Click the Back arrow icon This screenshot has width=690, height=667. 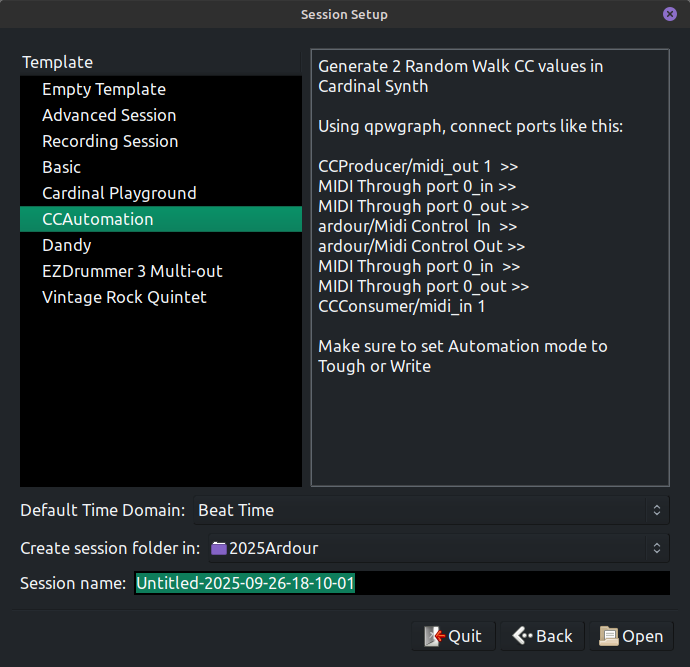[522, 636]
